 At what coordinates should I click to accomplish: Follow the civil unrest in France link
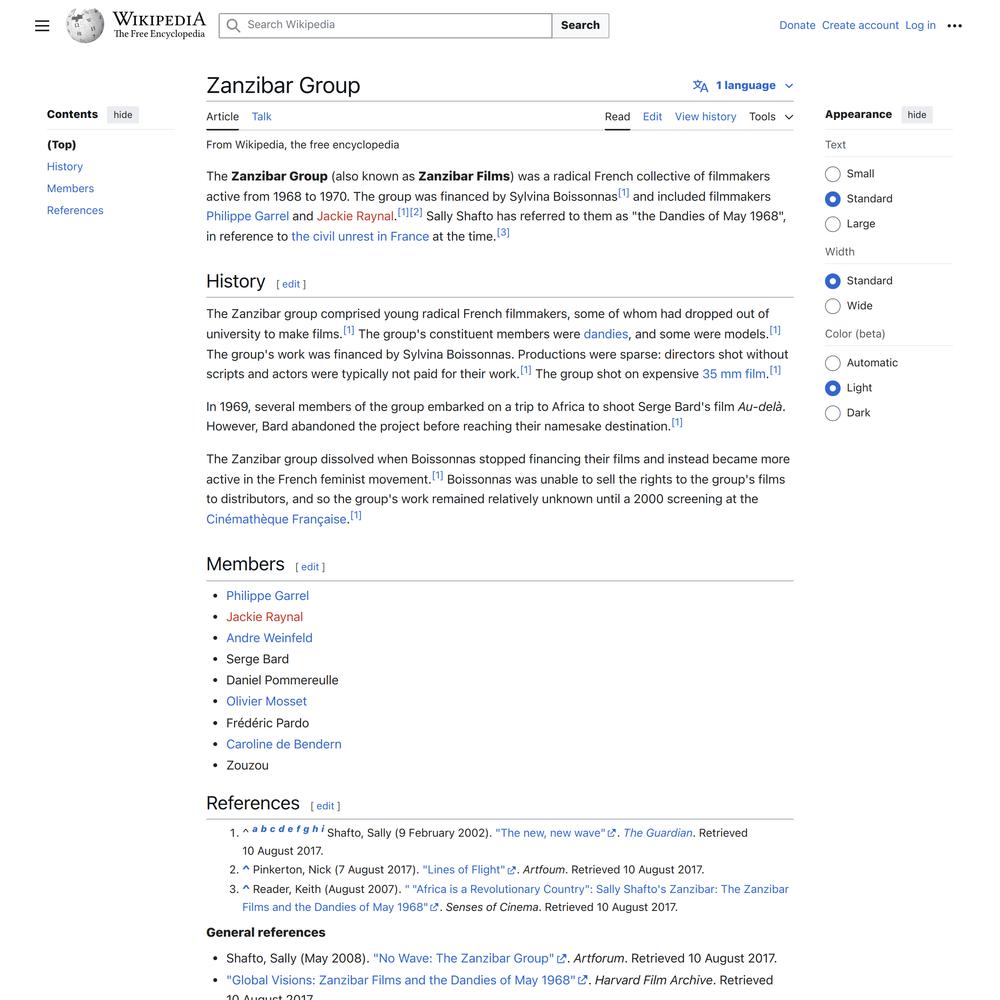pyautogui.click(x=360, y=237)
